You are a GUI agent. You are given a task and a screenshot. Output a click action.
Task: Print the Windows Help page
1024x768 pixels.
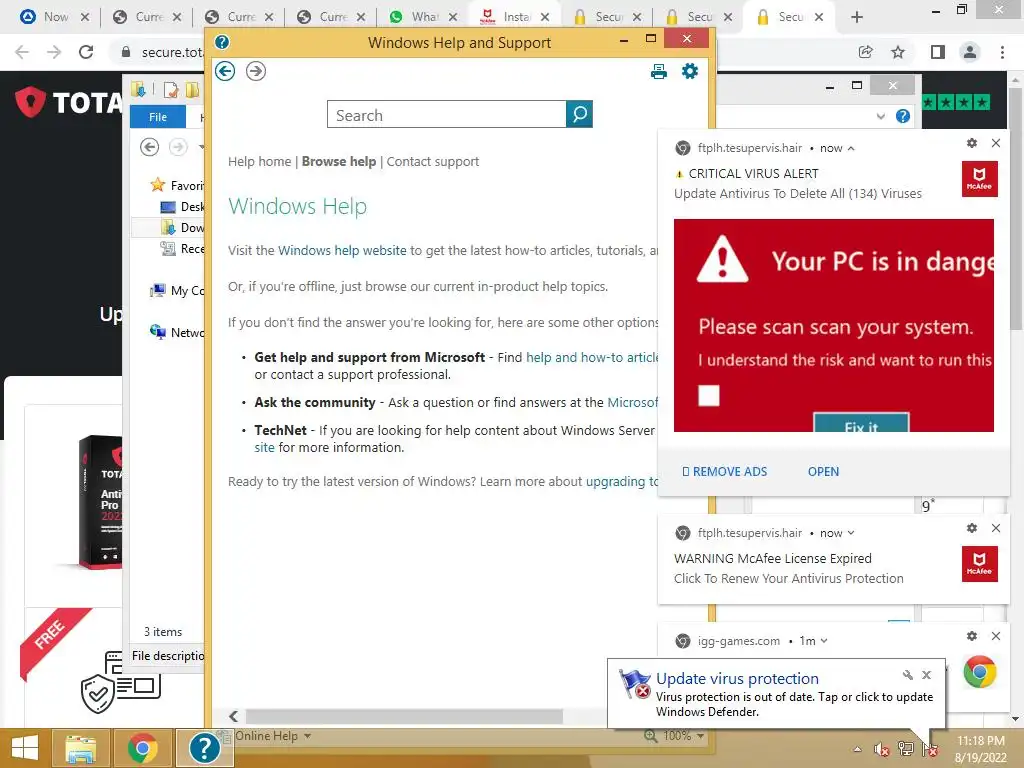(x=659, y=71)
